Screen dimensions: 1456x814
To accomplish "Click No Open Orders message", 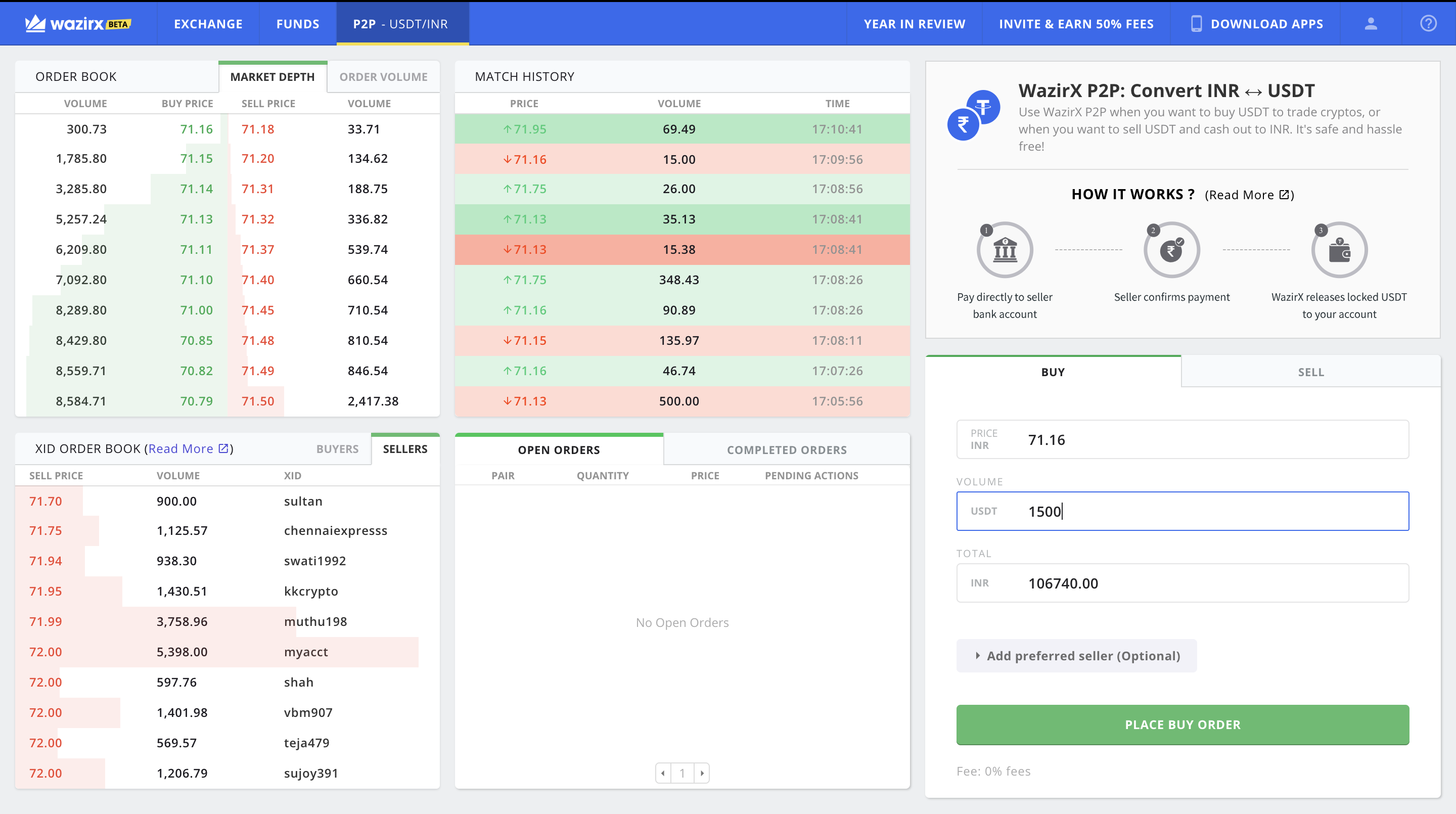I will tap(682, 622).
